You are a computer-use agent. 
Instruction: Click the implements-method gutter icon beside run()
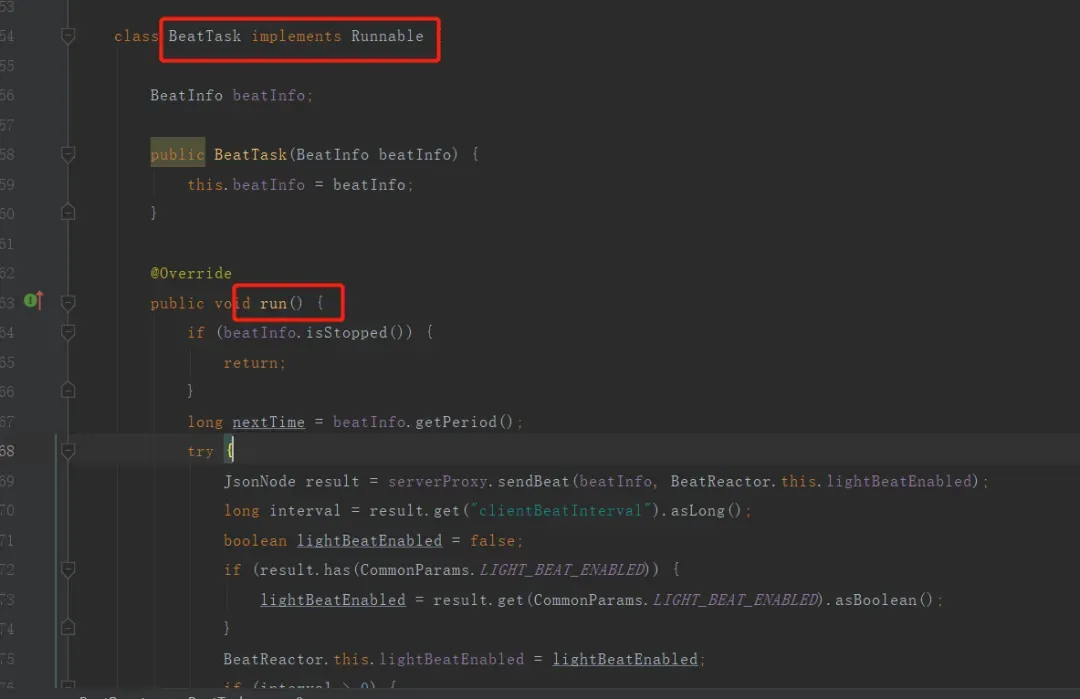(34, 300)
